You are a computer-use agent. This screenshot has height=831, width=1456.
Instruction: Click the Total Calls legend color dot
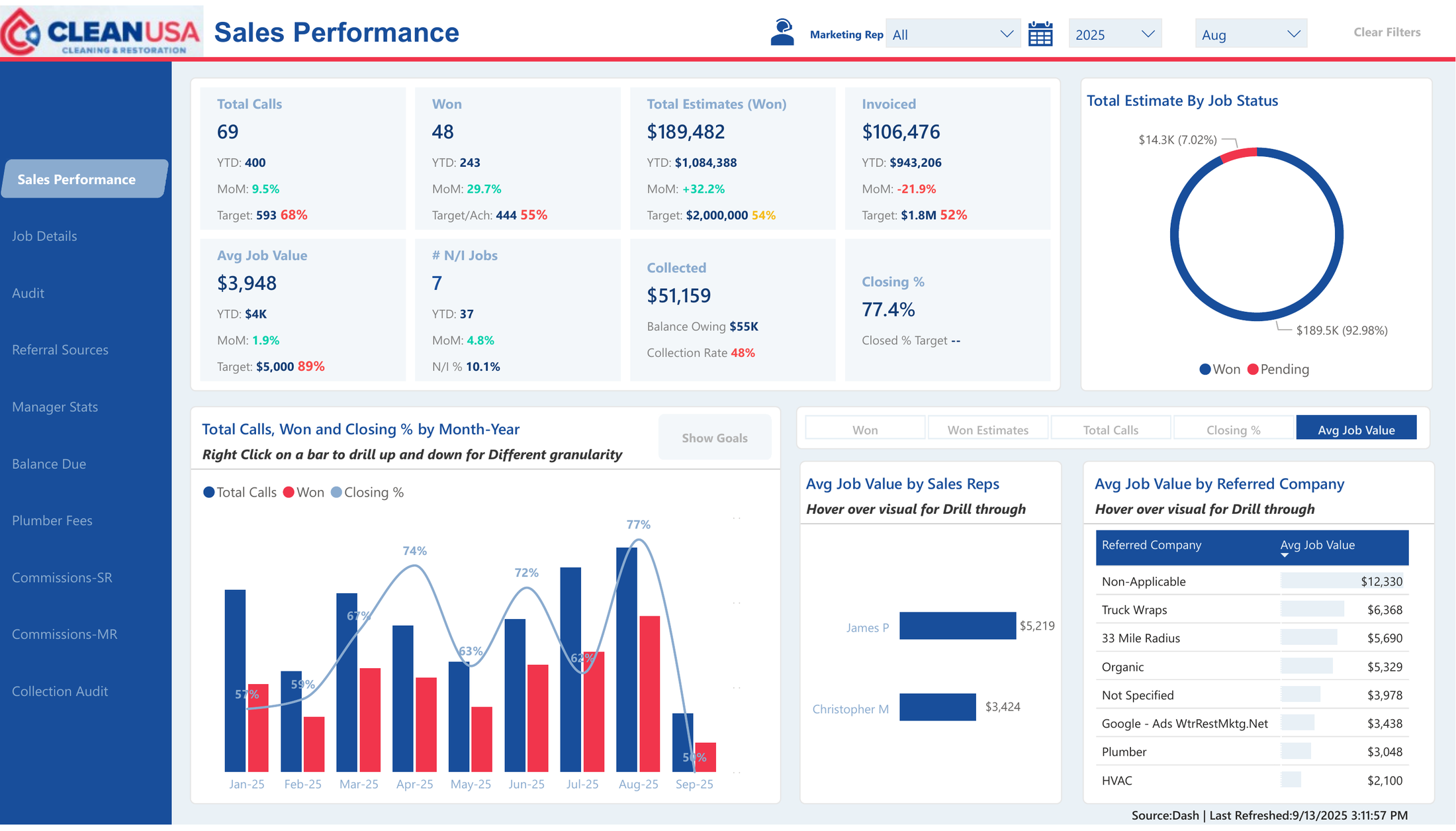(x=208, y=492)
